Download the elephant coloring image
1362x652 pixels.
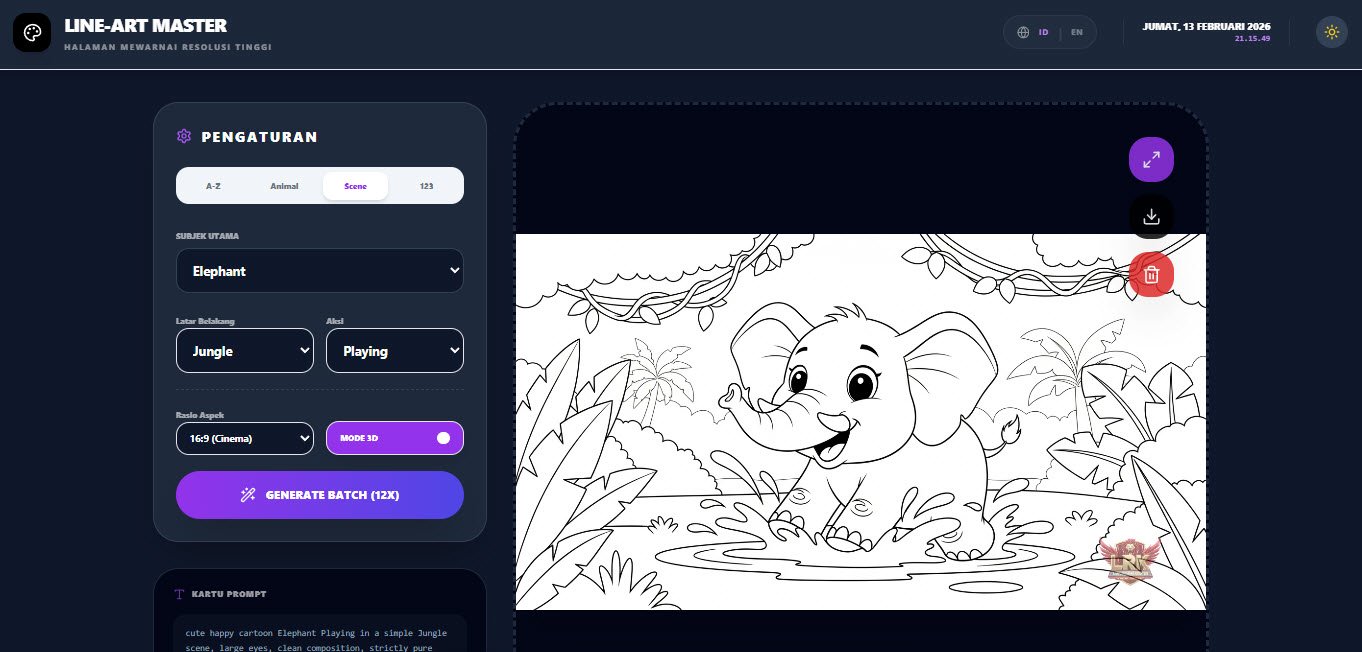click(1151, 216)
